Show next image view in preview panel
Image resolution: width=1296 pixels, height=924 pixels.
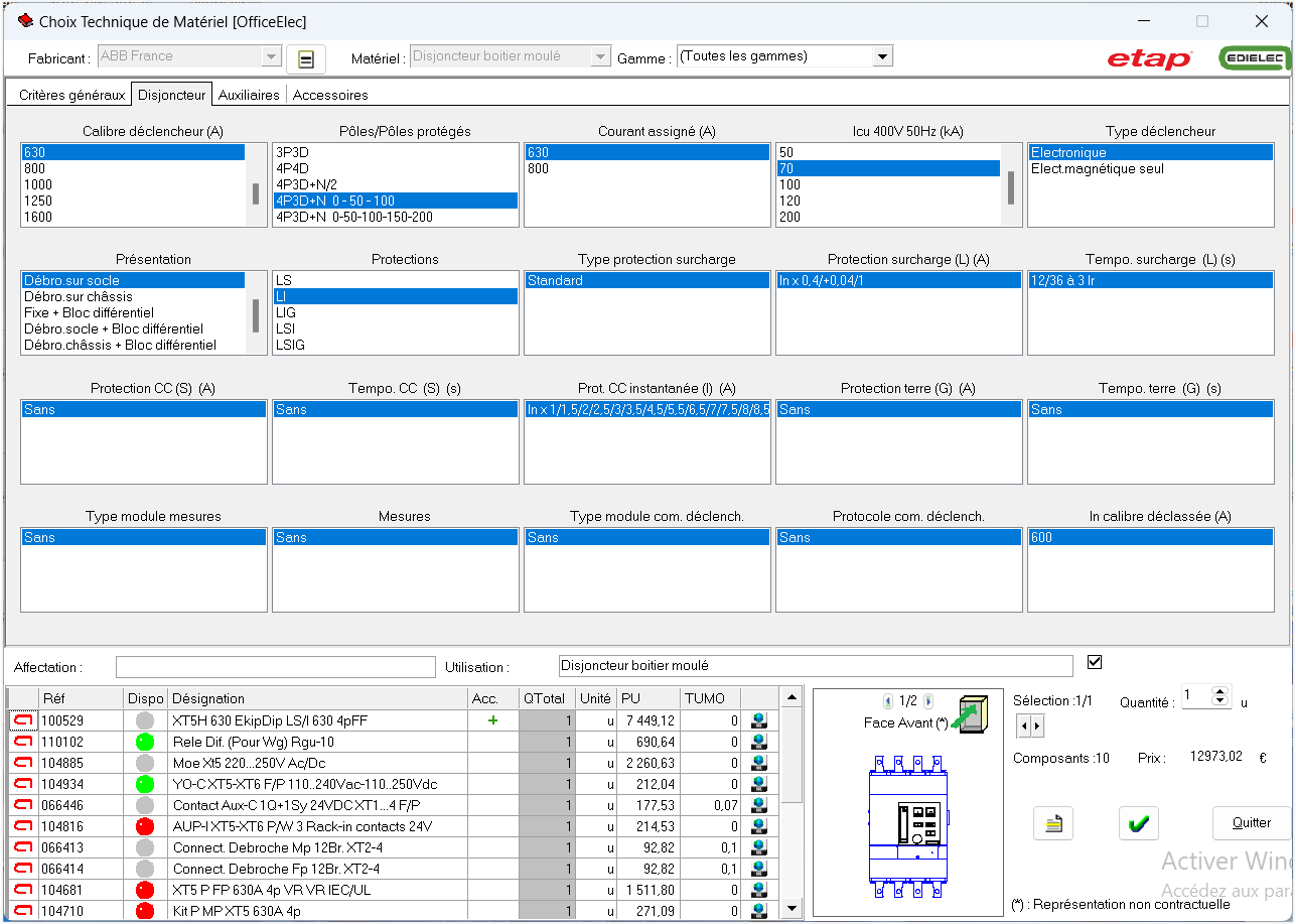(x=929, y=701)
